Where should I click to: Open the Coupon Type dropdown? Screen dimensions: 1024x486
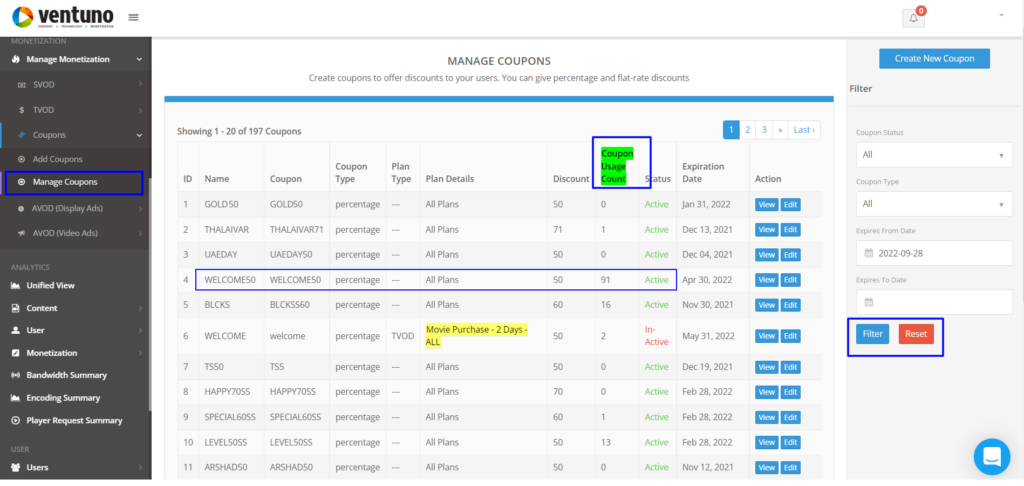pos(934,204)
